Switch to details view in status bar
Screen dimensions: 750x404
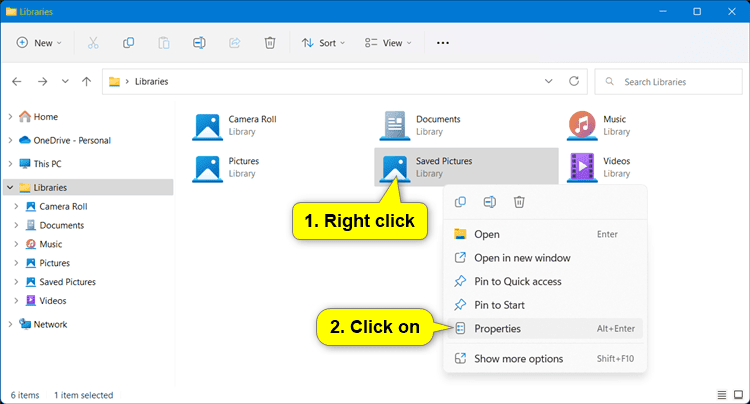click(722, 395)
